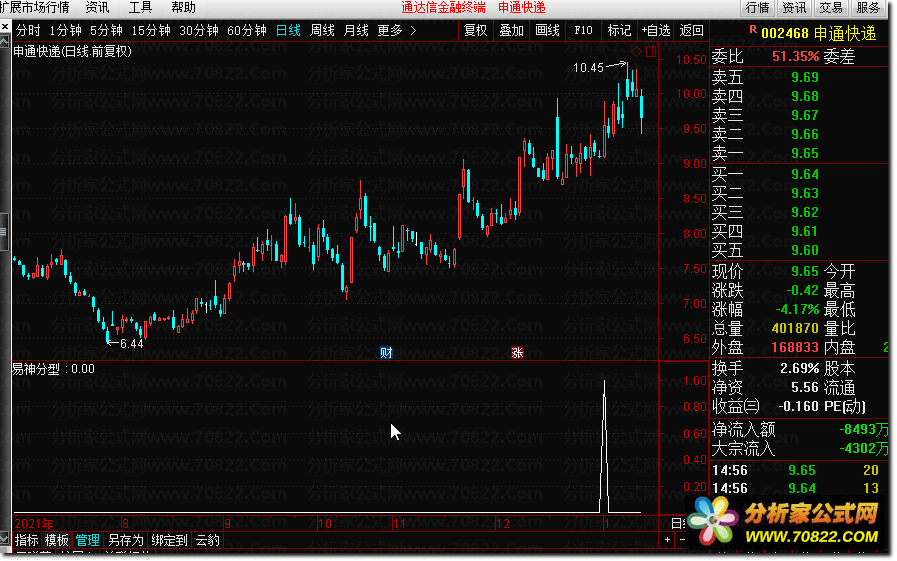Click the 交易 trade button
897x561 pixels.
pos(831,7)
